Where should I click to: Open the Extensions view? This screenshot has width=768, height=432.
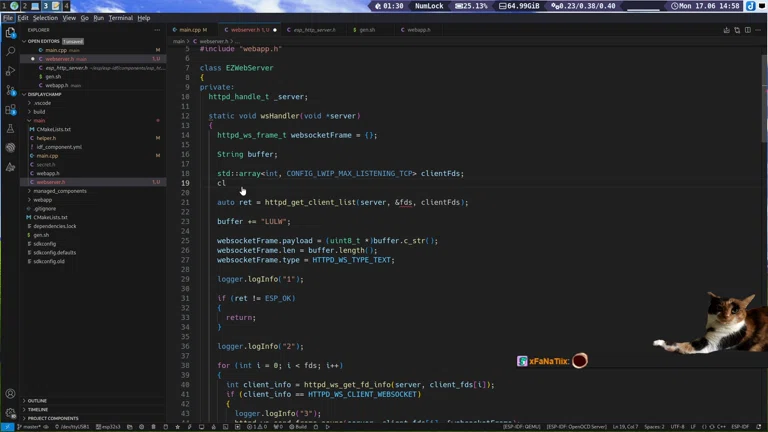tap(11, 110)
